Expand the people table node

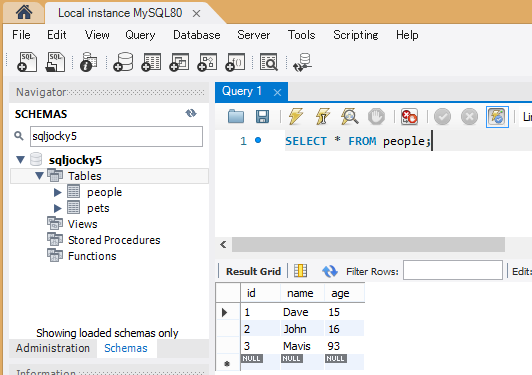[x=58, y=192]
